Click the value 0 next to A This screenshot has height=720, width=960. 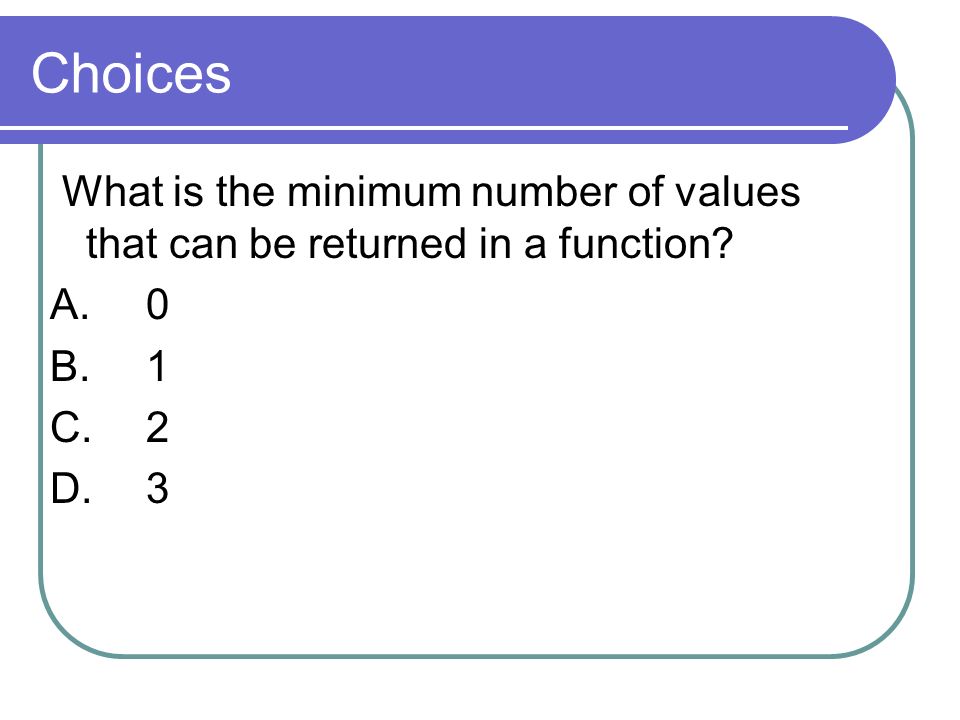point(157,304)
